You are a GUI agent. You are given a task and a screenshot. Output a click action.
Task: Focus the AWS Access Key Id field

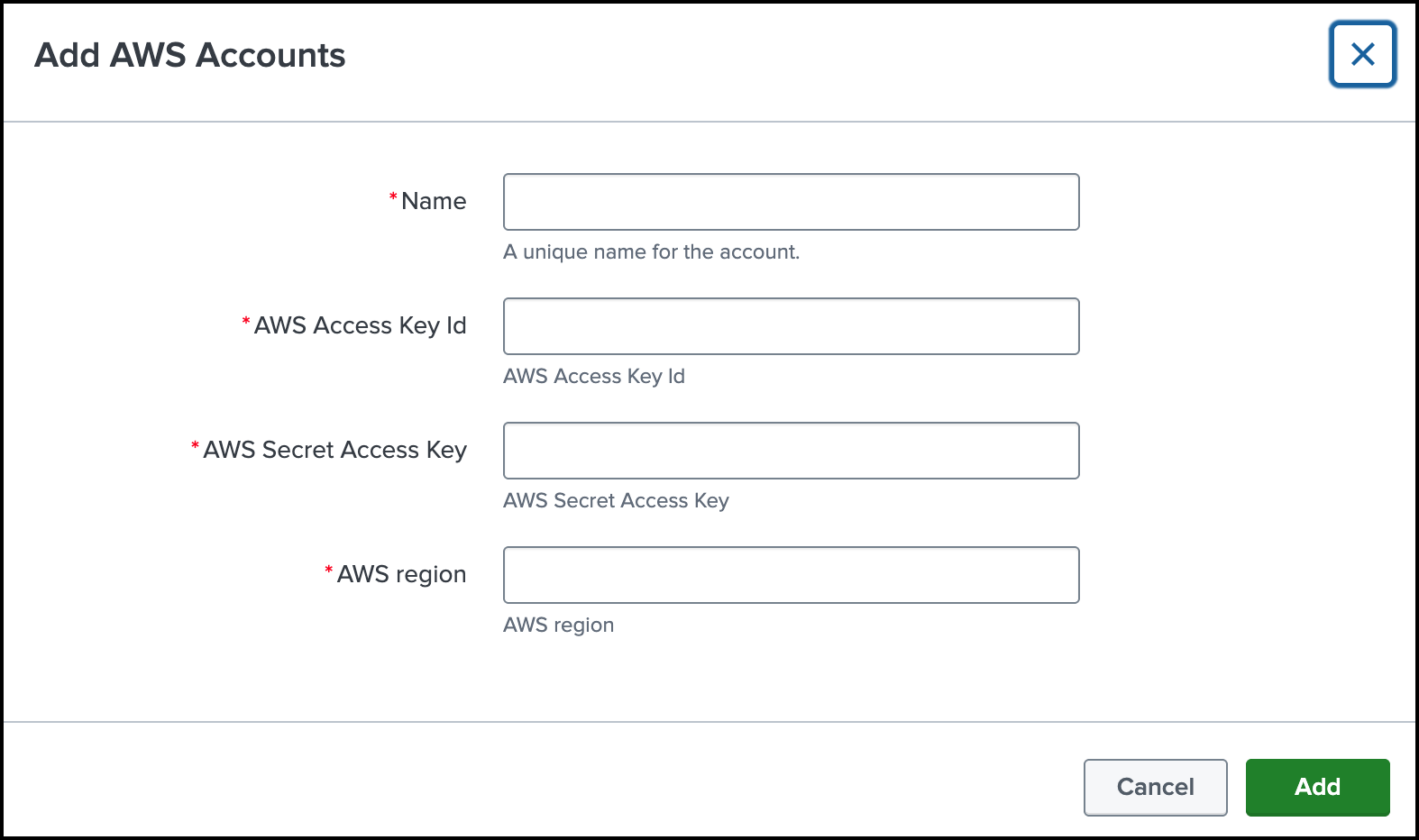point(791,326)
